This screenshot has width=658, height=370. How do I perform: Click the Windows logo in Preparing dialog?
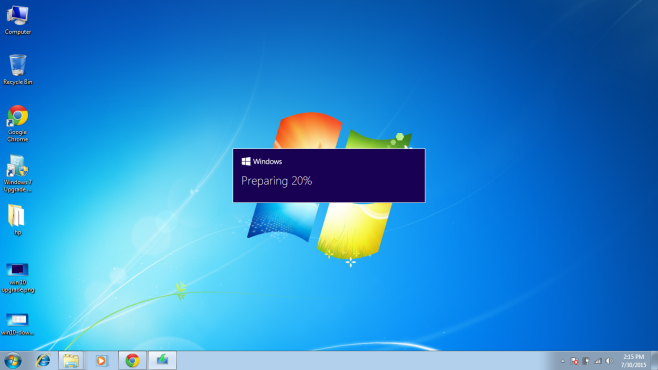tap(246, 161)
